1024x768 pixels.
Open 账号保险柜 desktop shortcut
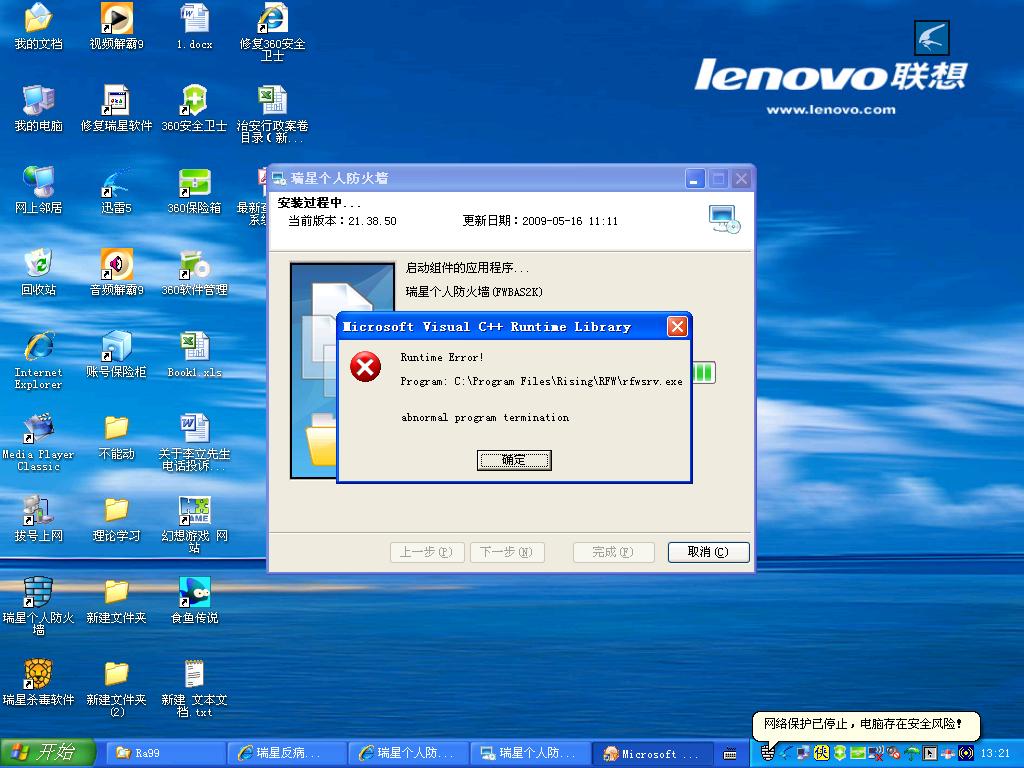coord(116,354)
